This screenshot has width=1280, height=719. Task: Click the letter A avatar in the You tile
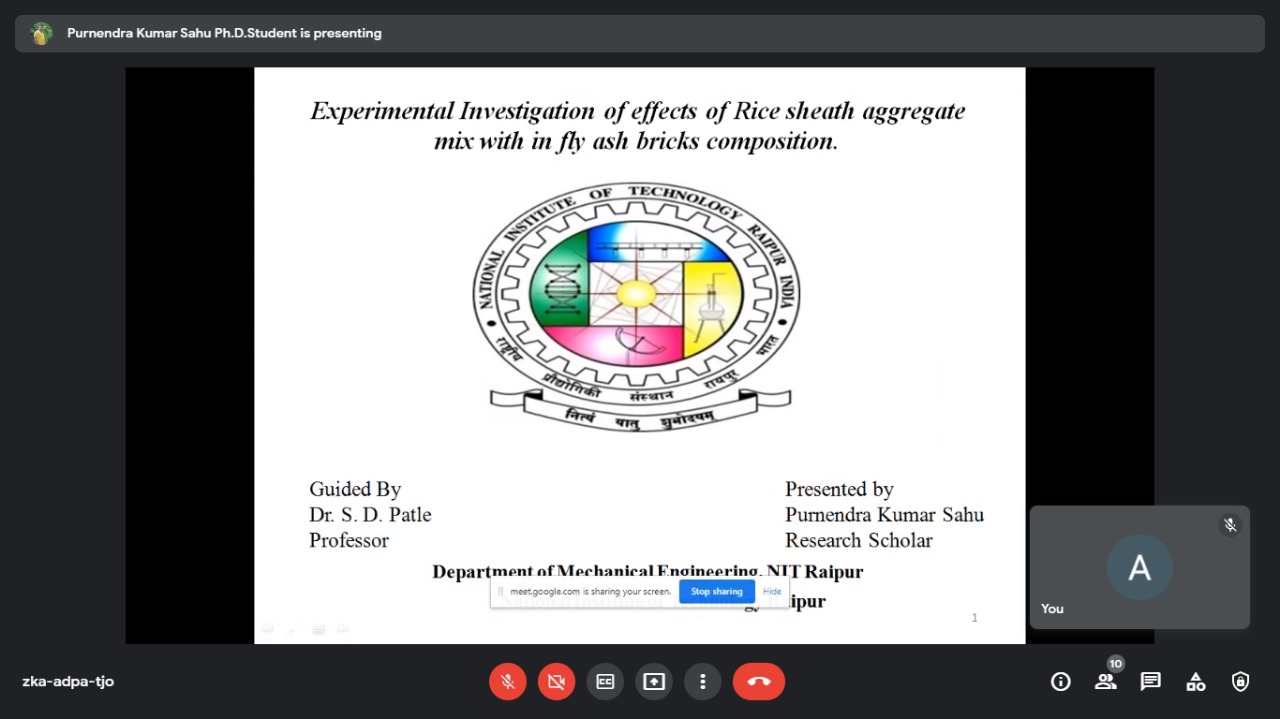coord(1139,567)
